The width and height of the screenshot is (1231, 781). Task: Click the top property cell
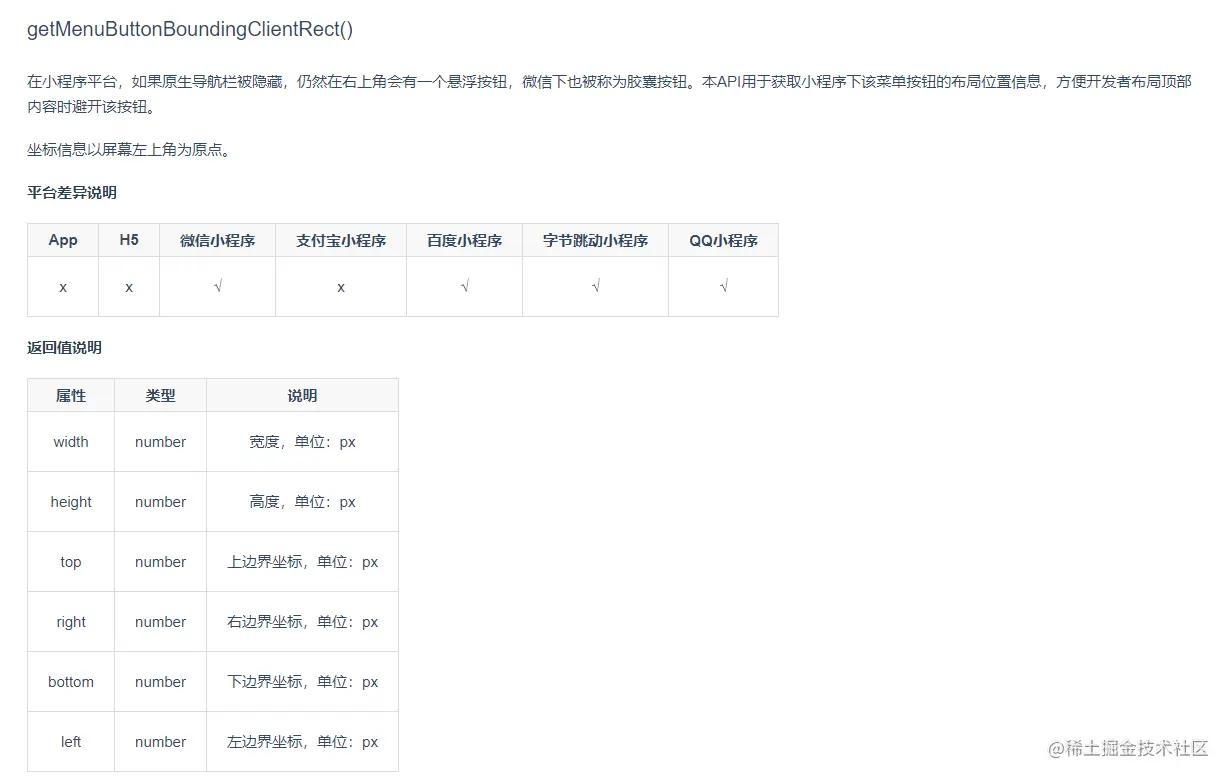71,562
